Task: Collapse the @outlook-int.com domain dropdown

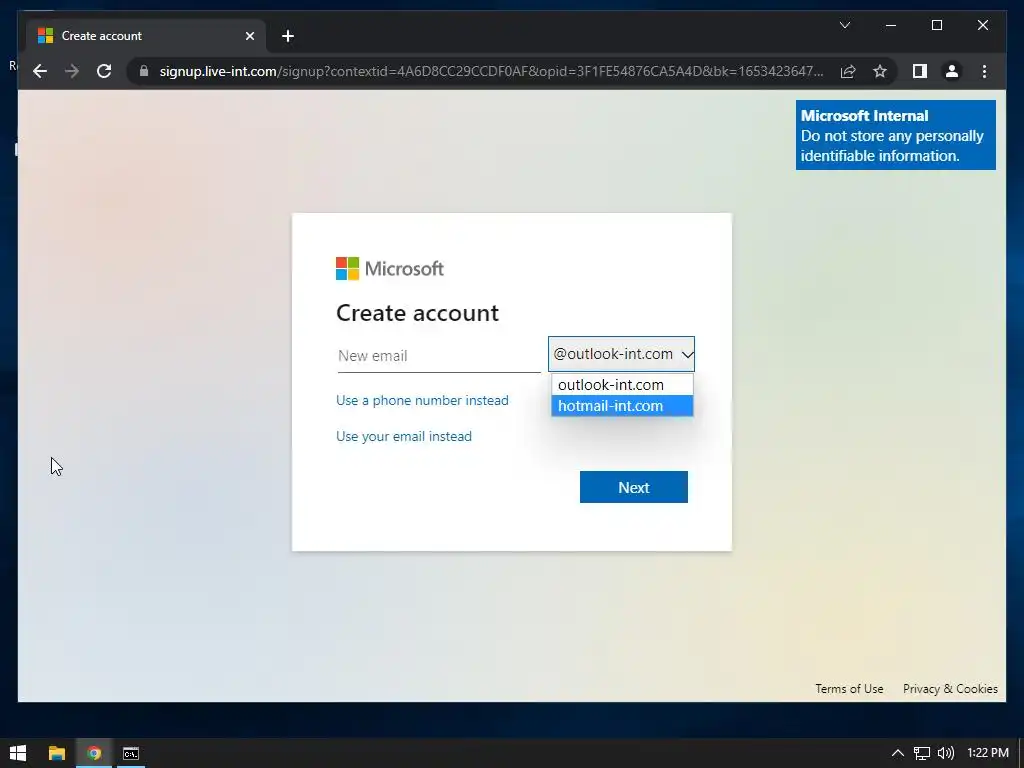Action: coord(621,354)
